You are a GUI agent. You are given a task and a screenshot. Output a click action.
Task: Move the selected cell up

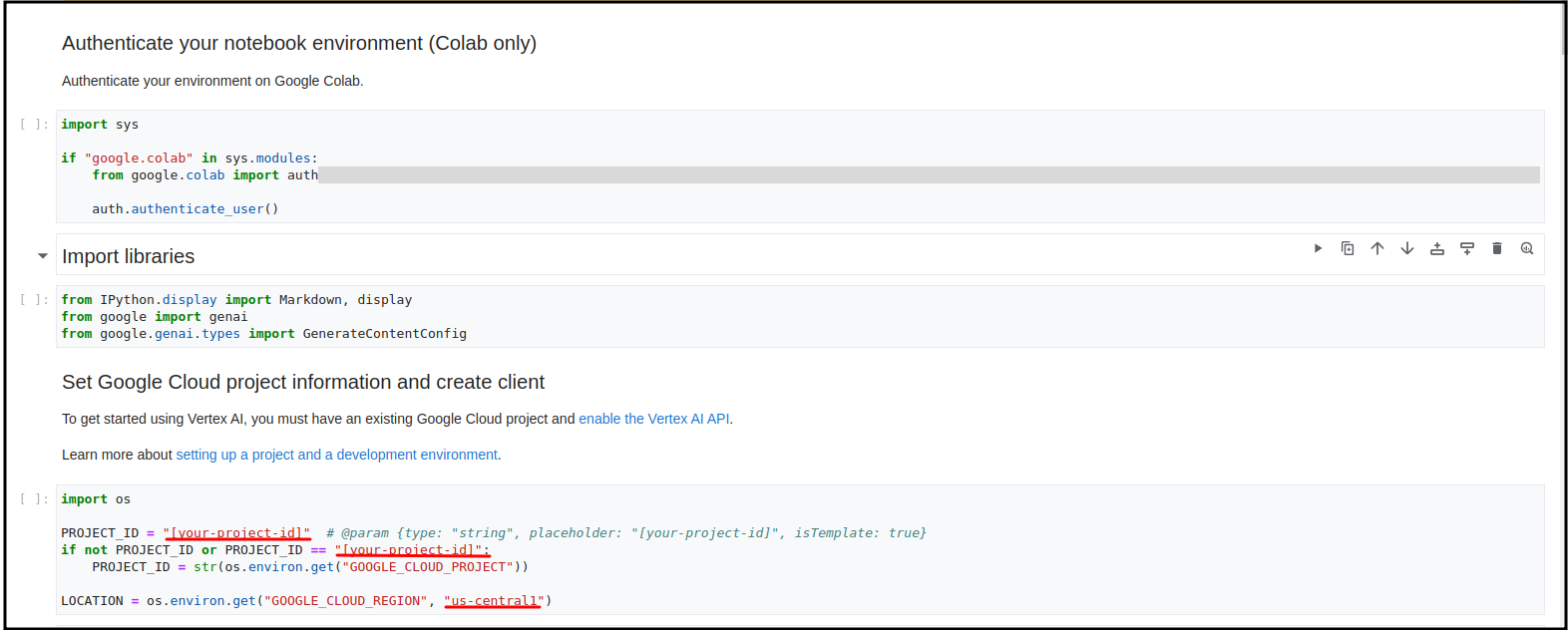pyautogui.click(x=1377, y=248)
